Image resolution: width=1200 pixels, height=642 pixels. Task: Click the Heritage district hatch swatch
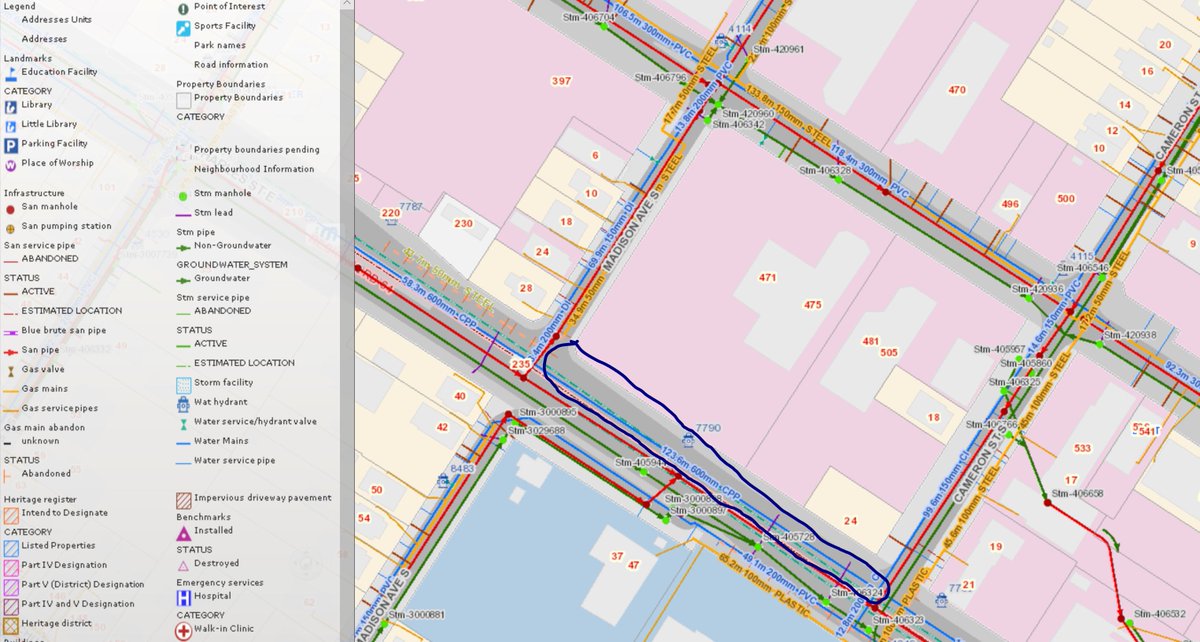(11, 624)
